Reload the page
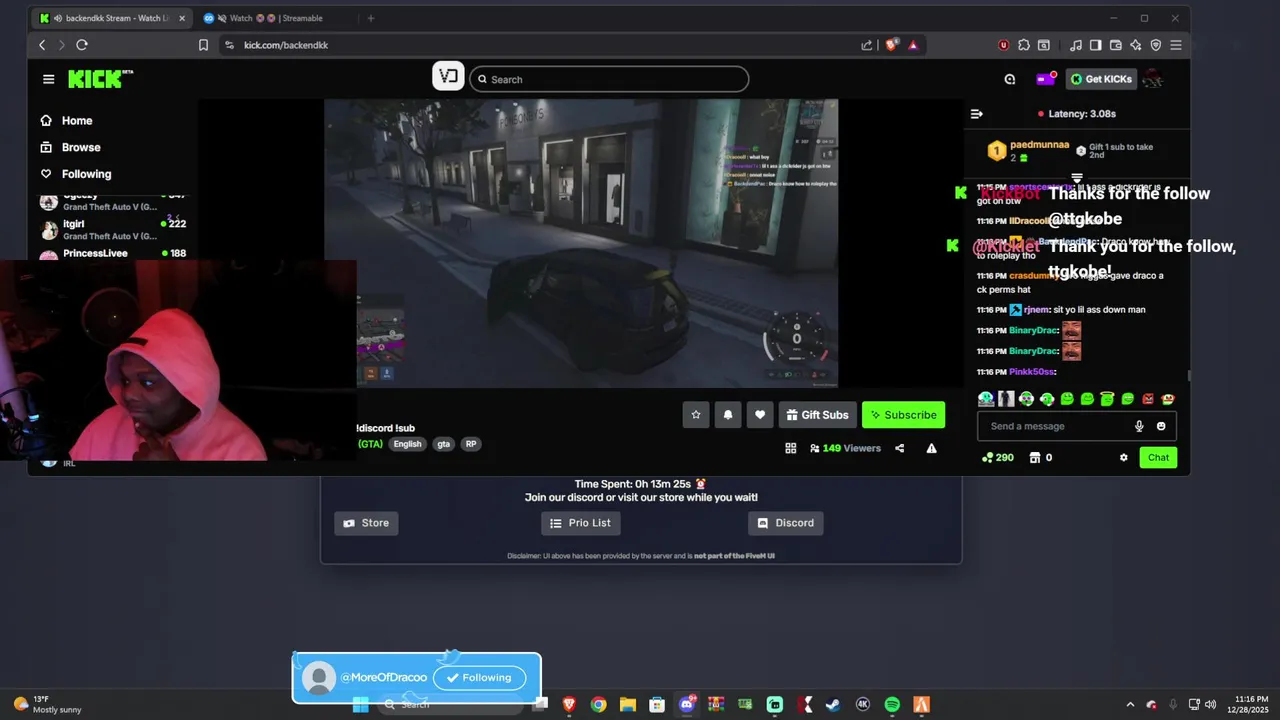Screen dimensions: 1280x720 coord(82,45)
